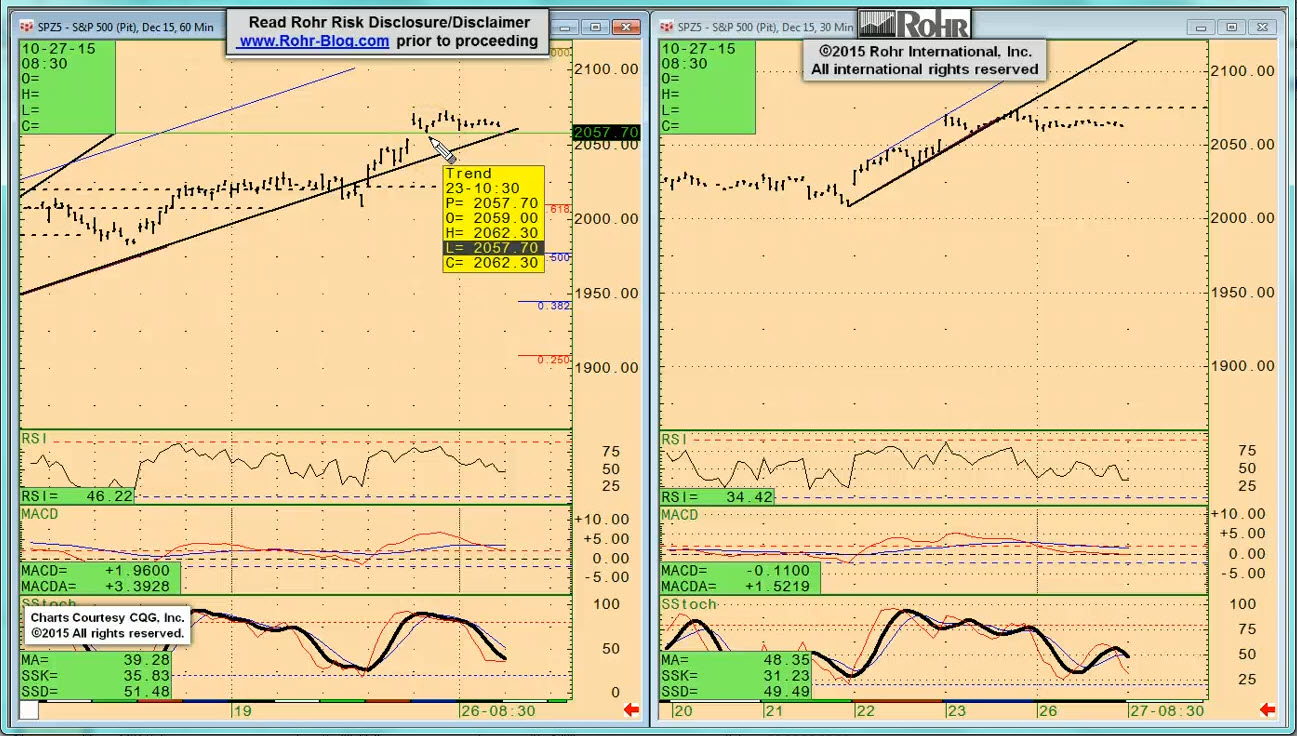The height and width of the screenshot is (736, 1297).
Task: Click the highlighted 2057.70 price label
Action: [606, 132]
